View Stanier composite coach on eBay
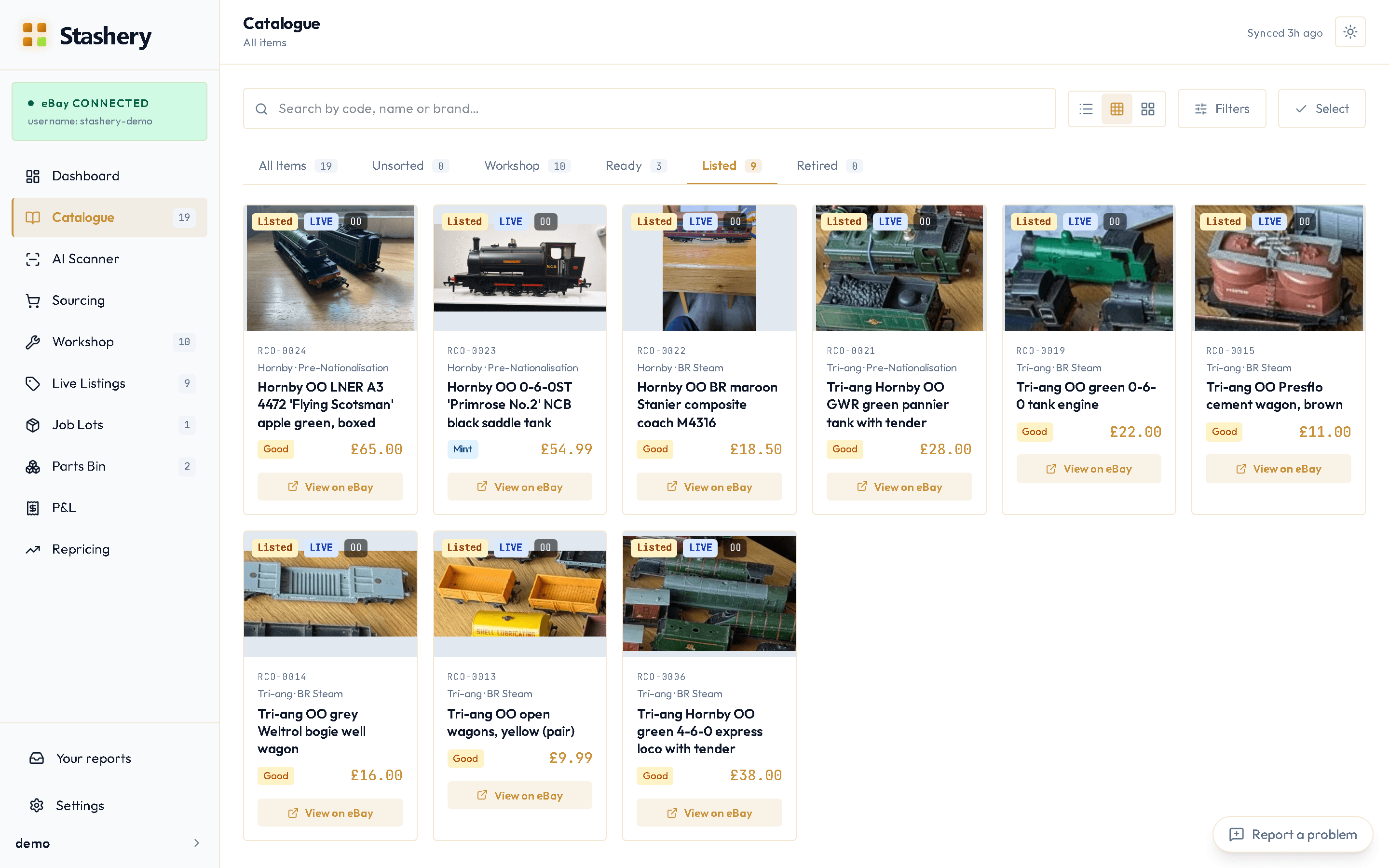The width and height of the screenshot is (1389, 868). [709, 487]
